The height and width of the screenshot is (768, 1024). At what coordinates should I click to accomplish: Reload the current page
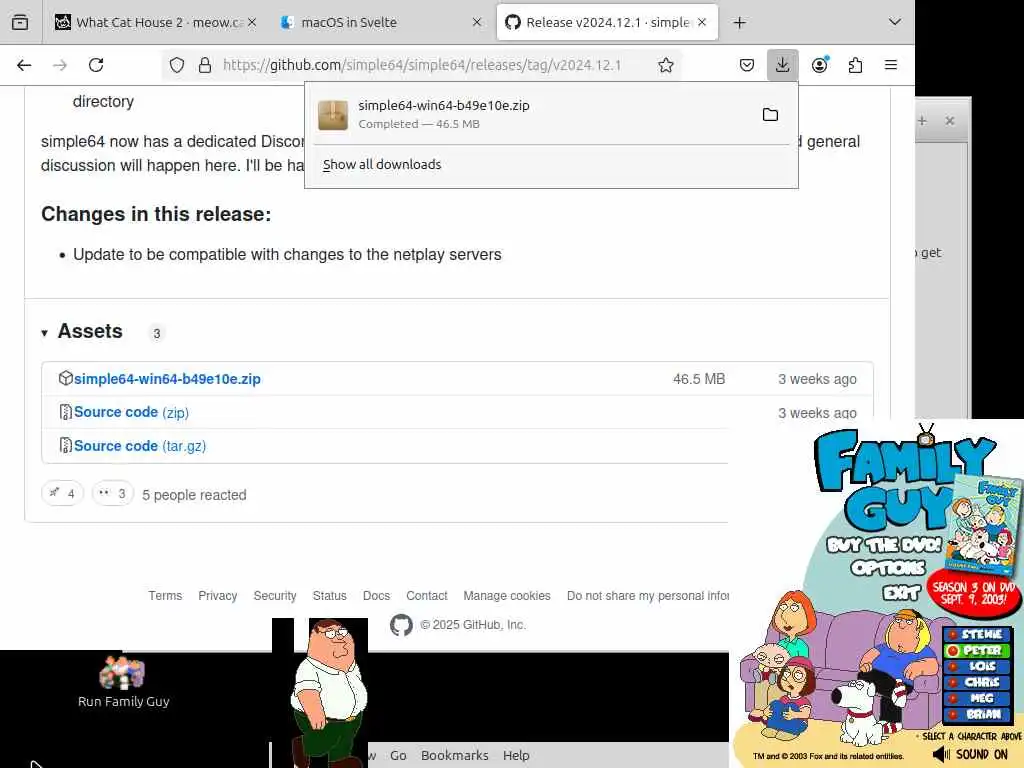(96, 65)
